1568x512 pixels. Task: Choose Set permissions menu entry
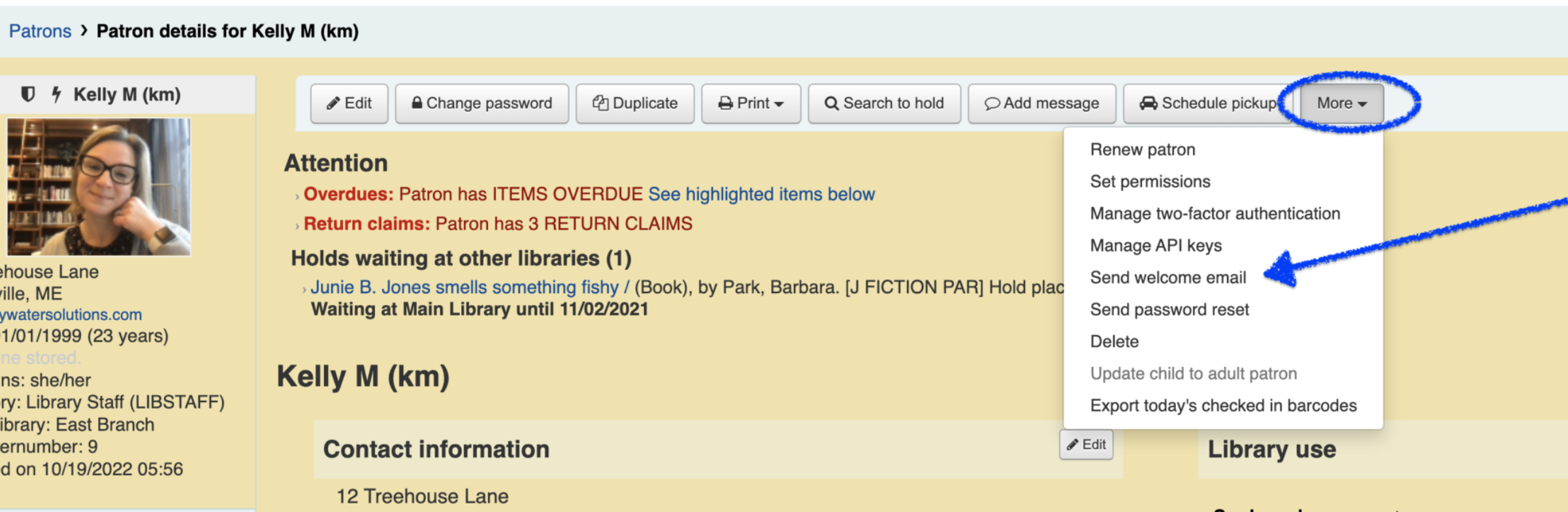[1150, 182]
